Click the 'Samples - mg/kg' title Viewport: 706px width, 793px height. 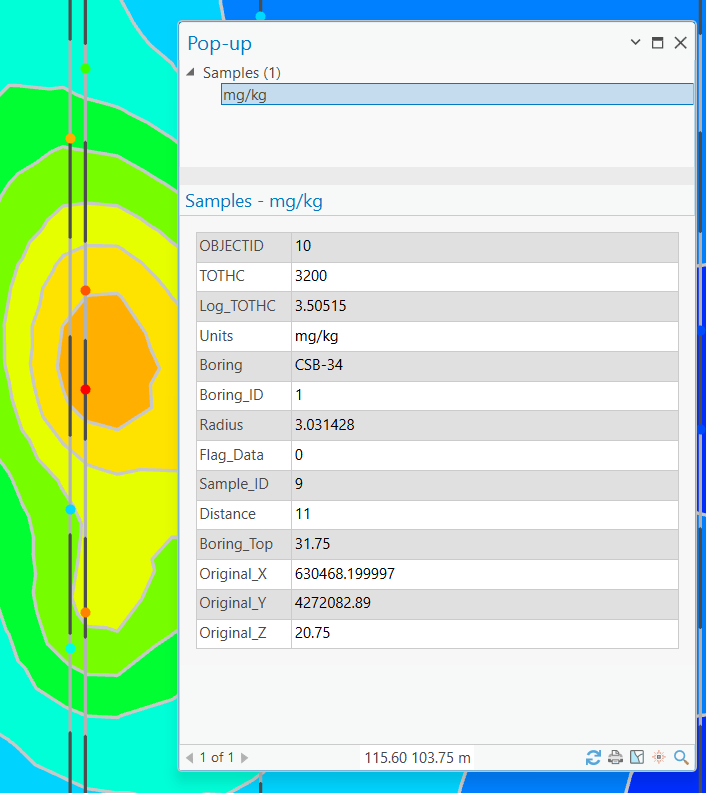pyautogui.click(x=254, y=201)
